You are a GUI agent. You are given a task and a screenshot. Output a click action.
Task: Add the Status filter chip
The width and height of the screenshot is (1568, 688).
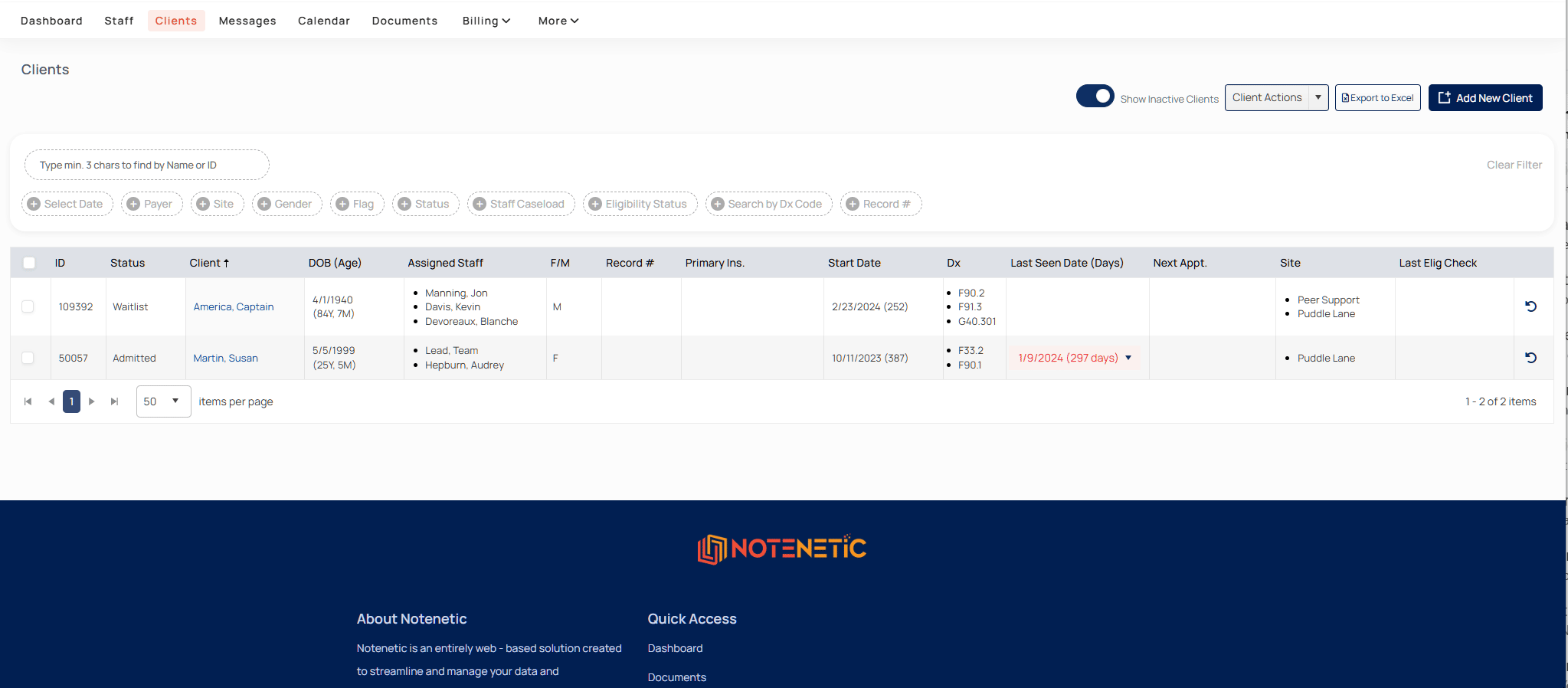pyautogui.click(x=426, y=204)
